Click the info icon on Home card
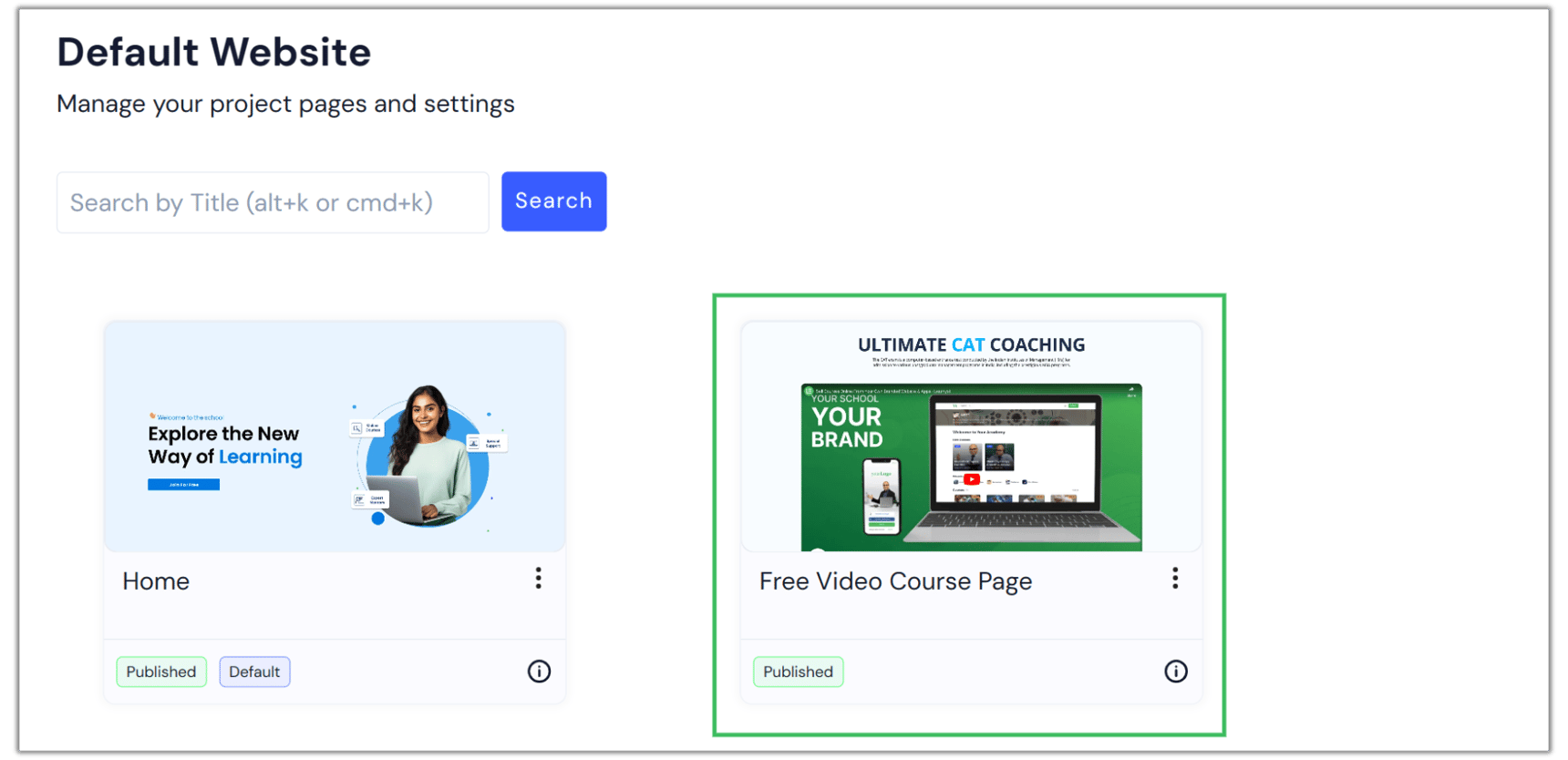1568x760 pixels. [x=539, y=672]
